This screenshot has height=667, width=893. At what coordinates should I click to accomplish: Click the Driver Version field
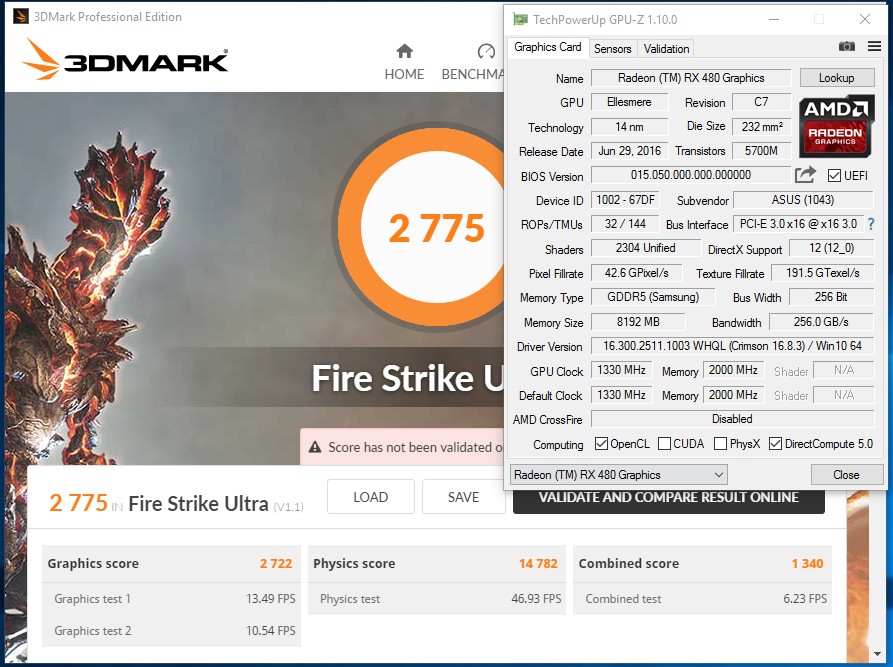(732, 346)
